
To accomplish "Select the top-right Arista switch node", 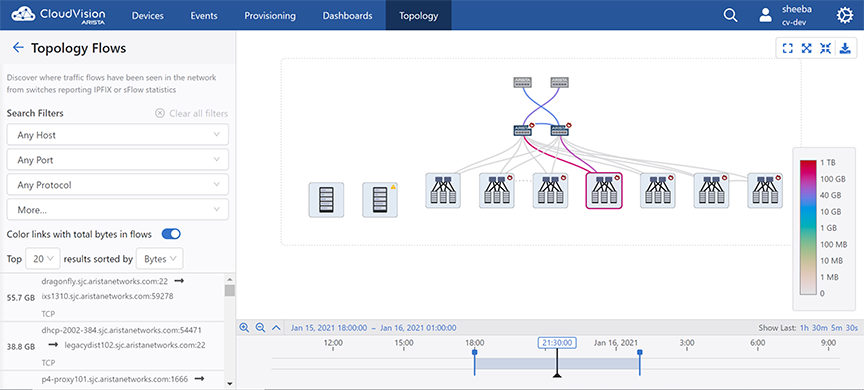I will [559, 83].
